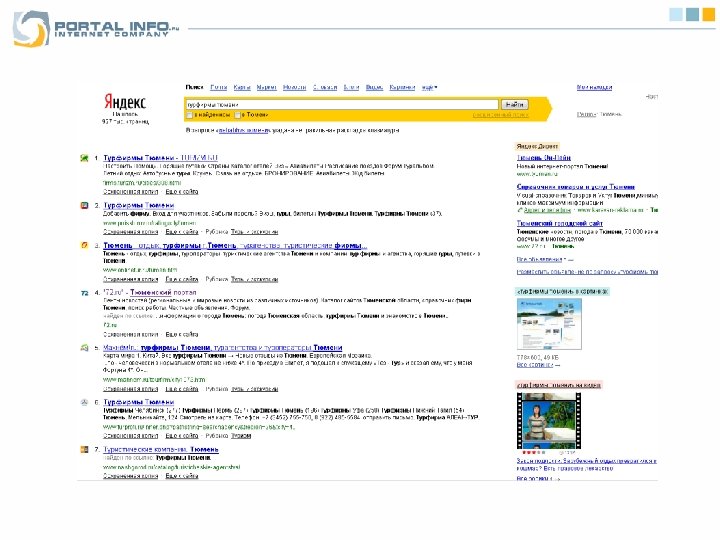This screenshot has width=720, height=540.
Task: Switch to the Карты tab
Action: coord(242,87)
